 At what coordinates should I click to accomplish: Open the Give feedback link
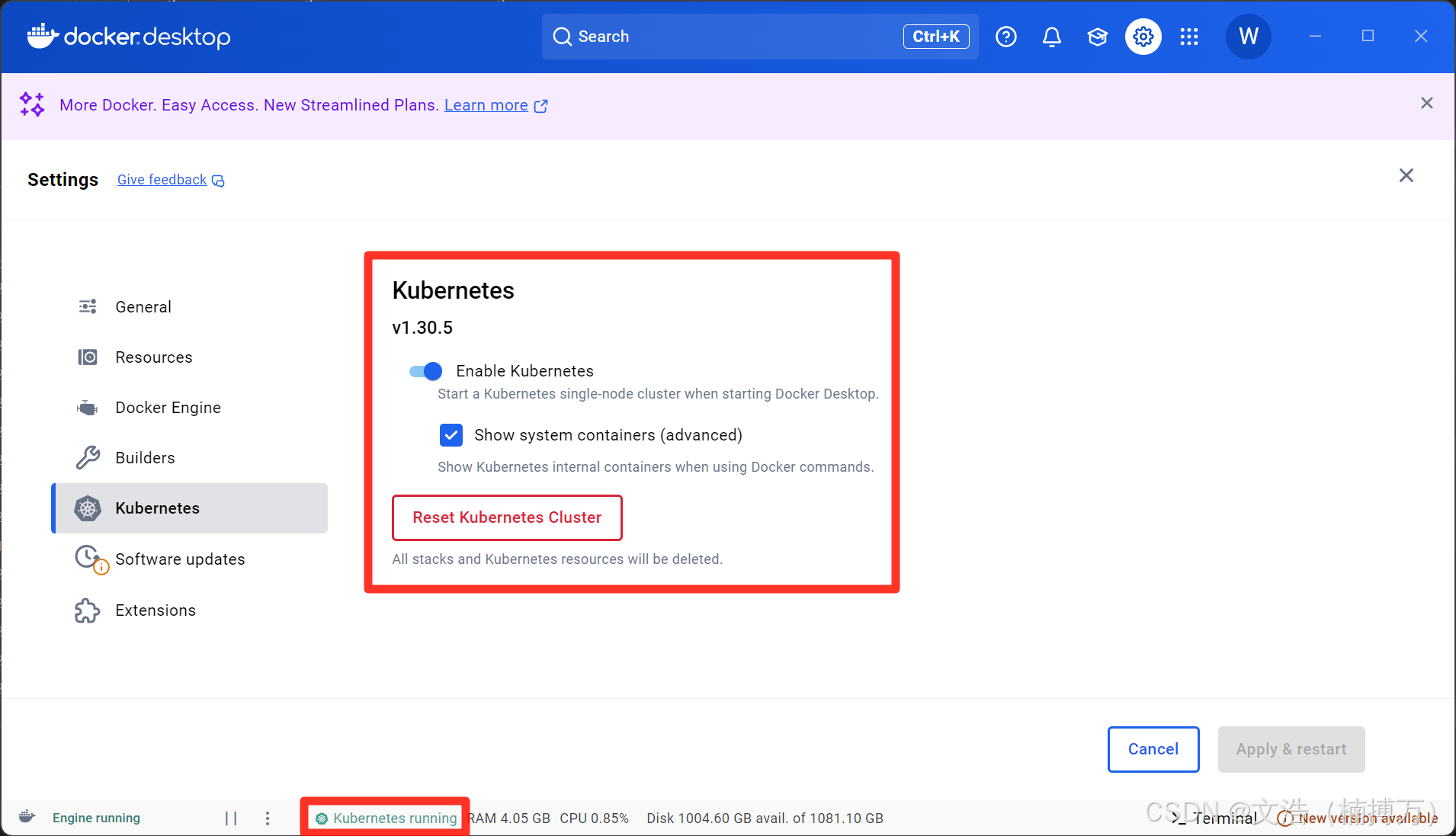pyautogui.click(x=162, y=180)
